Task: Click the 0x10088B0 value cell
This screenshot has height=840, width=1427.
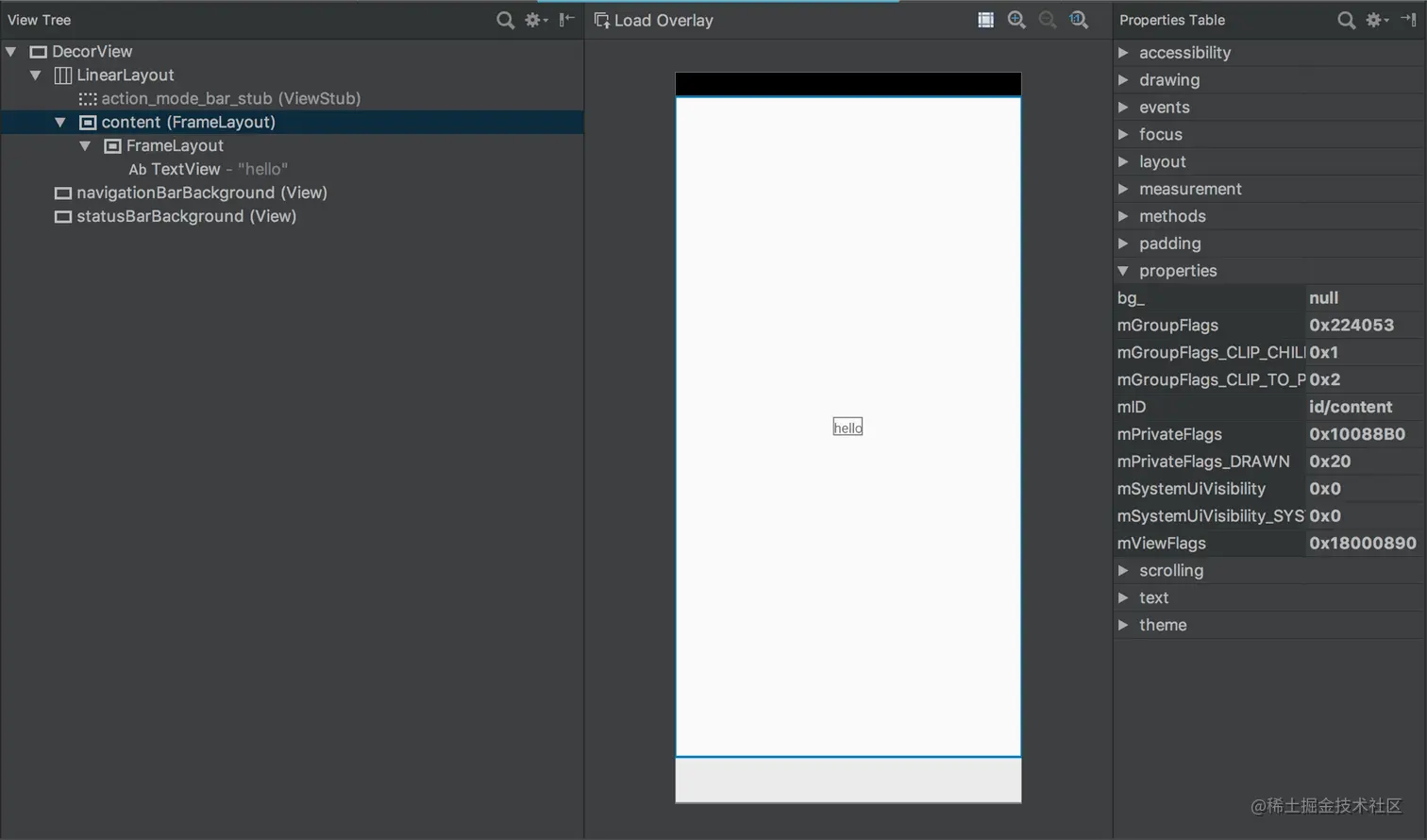Action: coord(1365,434)
